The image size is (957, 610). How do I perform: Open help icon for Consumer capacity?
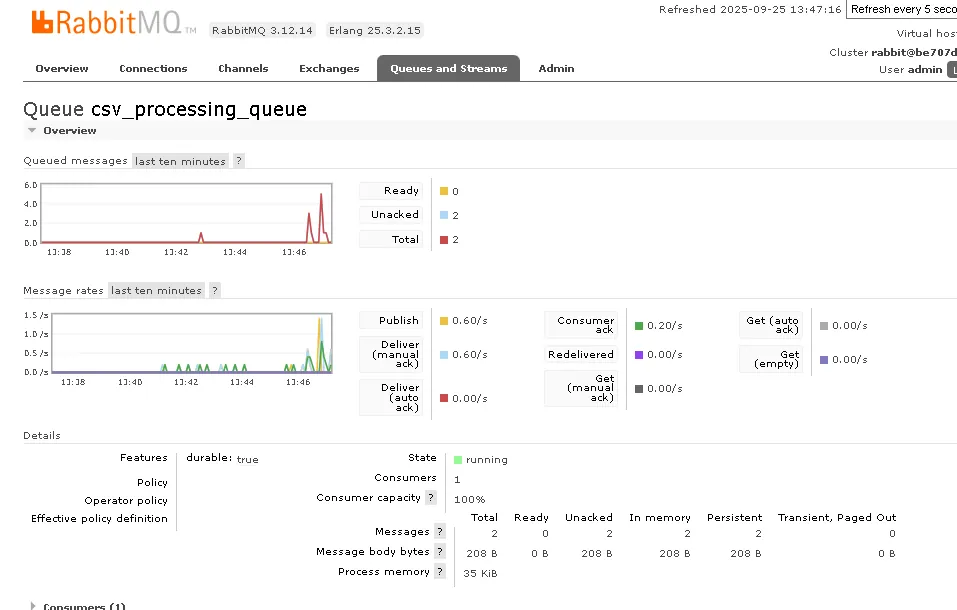[x=431, y=497]
